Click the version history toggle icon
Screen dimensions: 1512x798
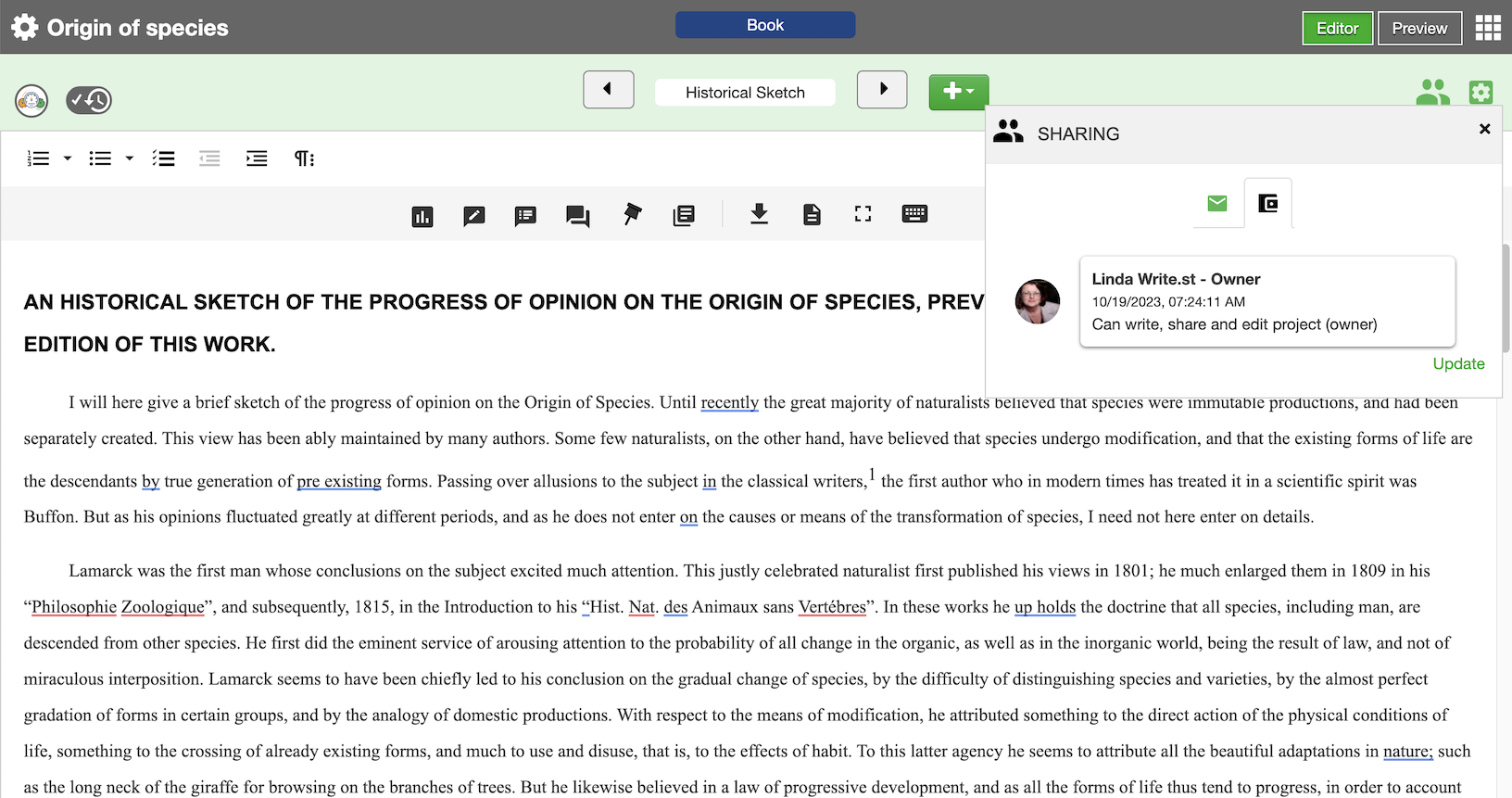[89, 100]
